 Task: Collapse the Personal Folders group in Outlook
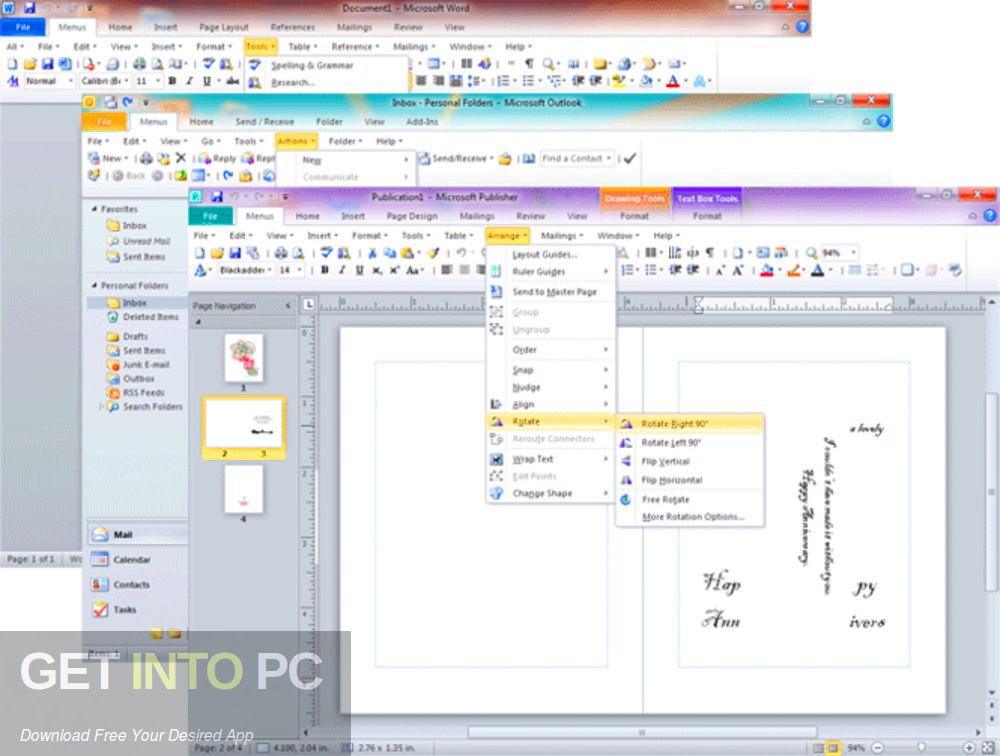tap(94, 285)
